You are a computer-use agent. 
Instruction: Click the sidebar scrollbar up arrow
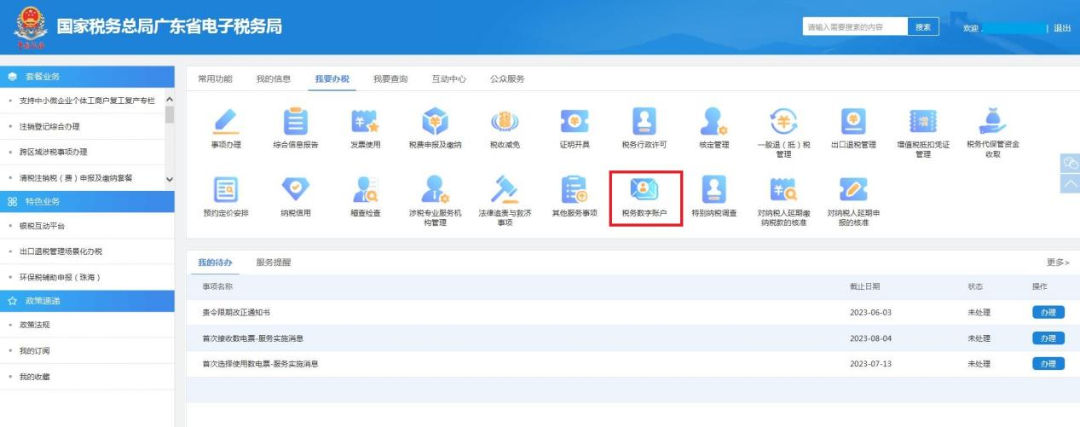tap(170, 101)
